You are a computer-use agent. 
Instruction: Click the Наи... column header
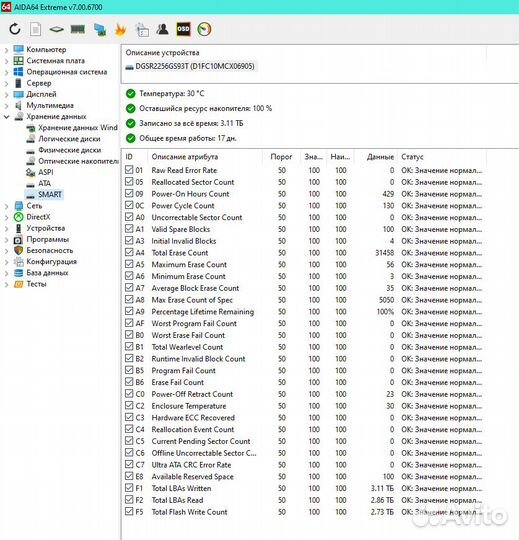[340, 157]
